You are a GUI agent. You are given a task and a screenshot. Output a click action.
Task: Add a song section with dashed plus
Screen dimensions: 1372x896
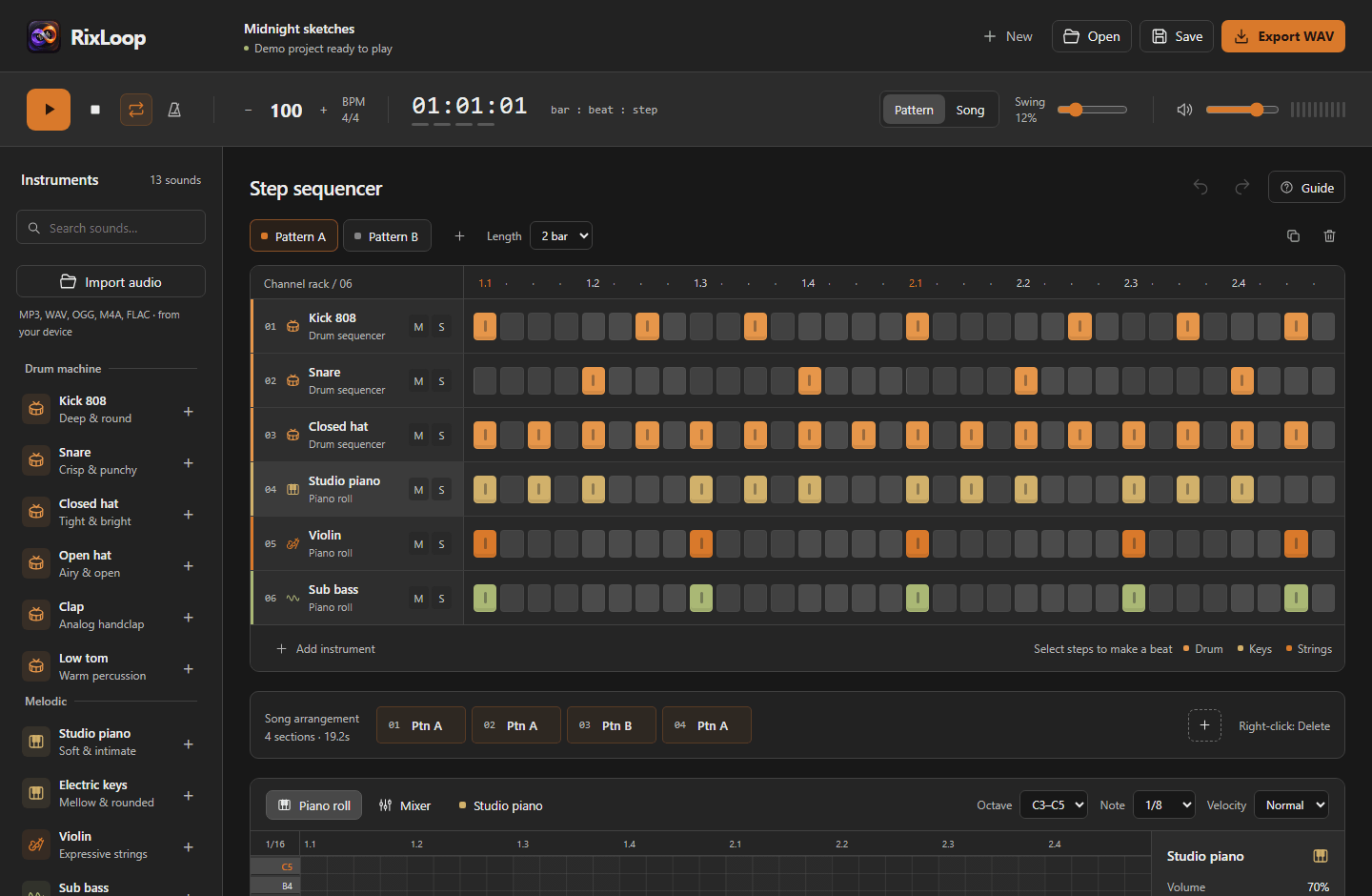pyautogui.click(x=1204, y=725)
